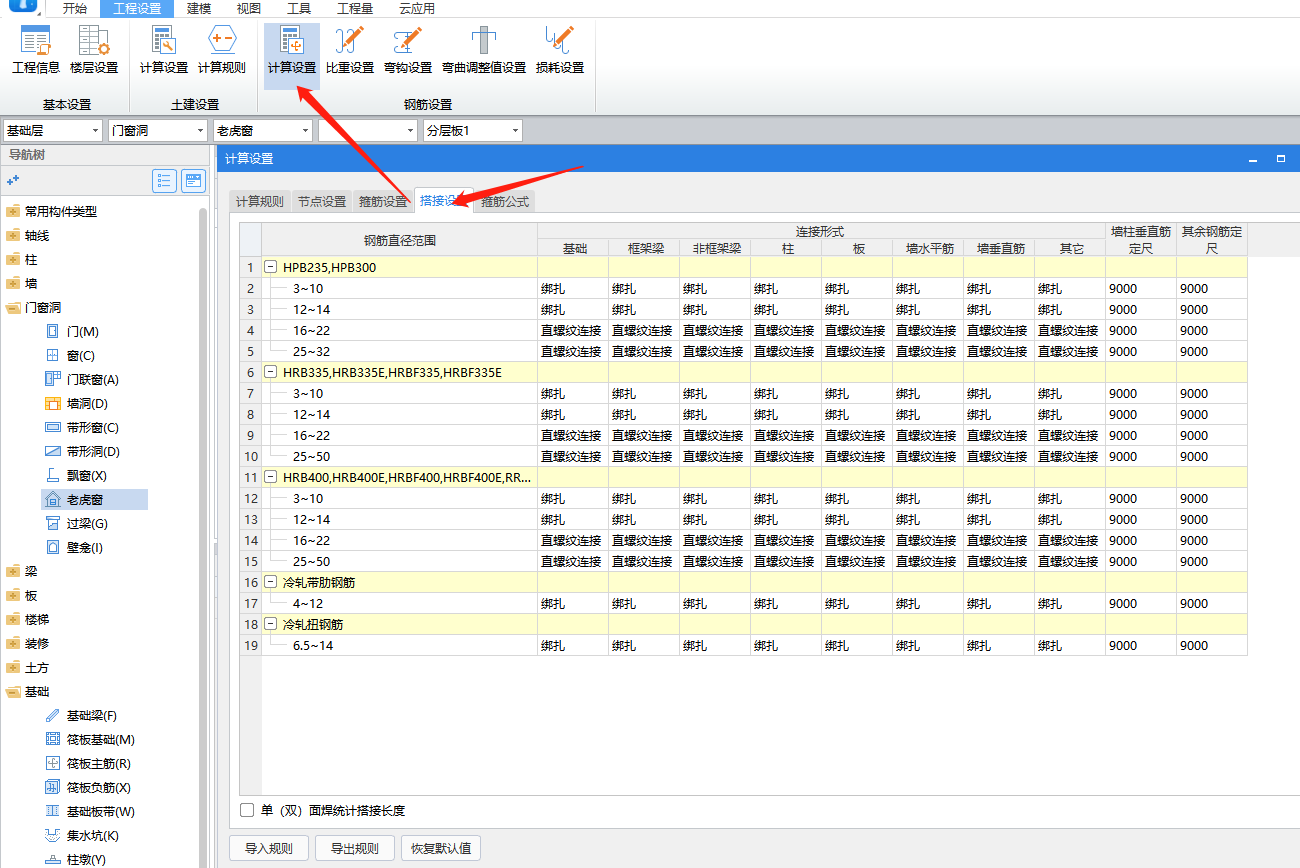Select 基础板带(W) component
The height and width of the screenshot is (868, 1300).
pos(90,812)
